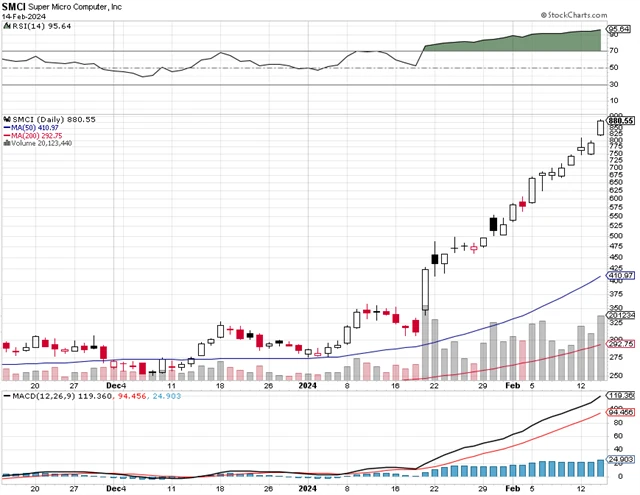Click the 70 level on the RSI axis

613,51
